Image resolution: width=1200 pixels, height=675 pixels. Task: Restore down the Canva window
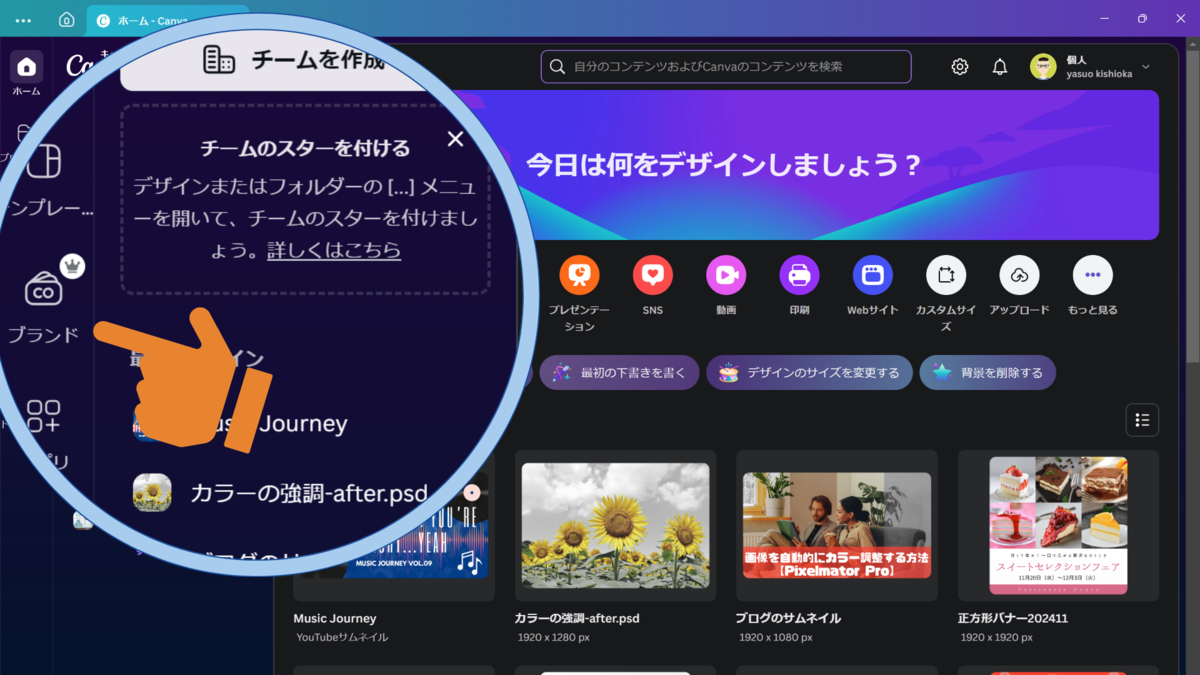tap(1142, 19)
